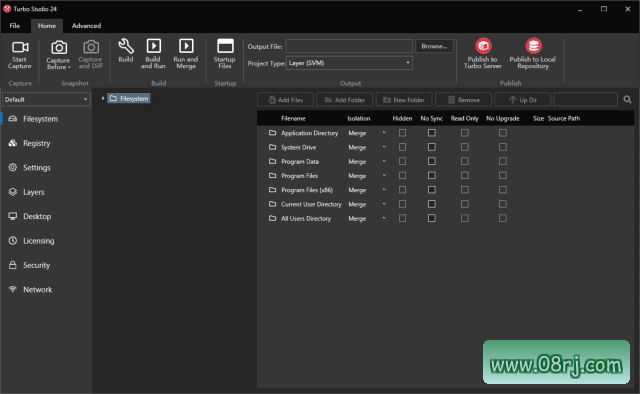The height and width of the screenshot is (394, 640).
Task: Click the Remove button
Action: pyautogui.click(x=463, y=100)
